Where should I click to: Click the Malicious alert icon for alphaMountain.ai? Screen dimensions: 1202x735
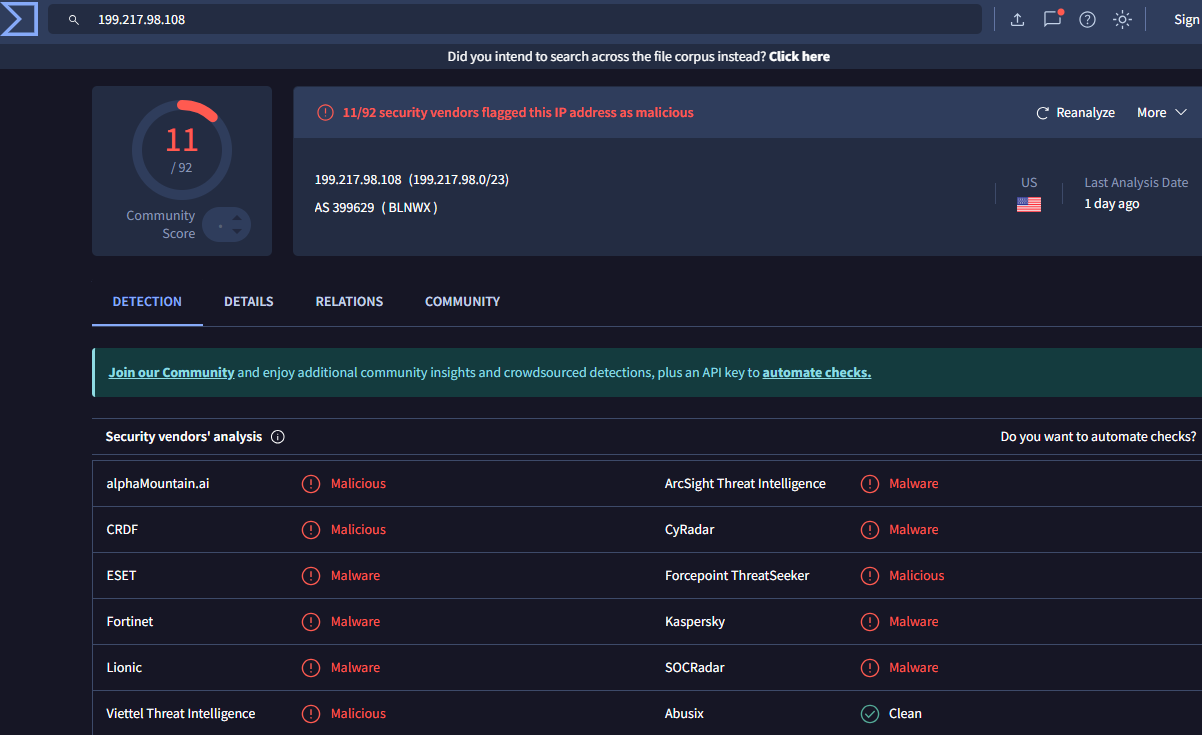[x=311, y=484]
